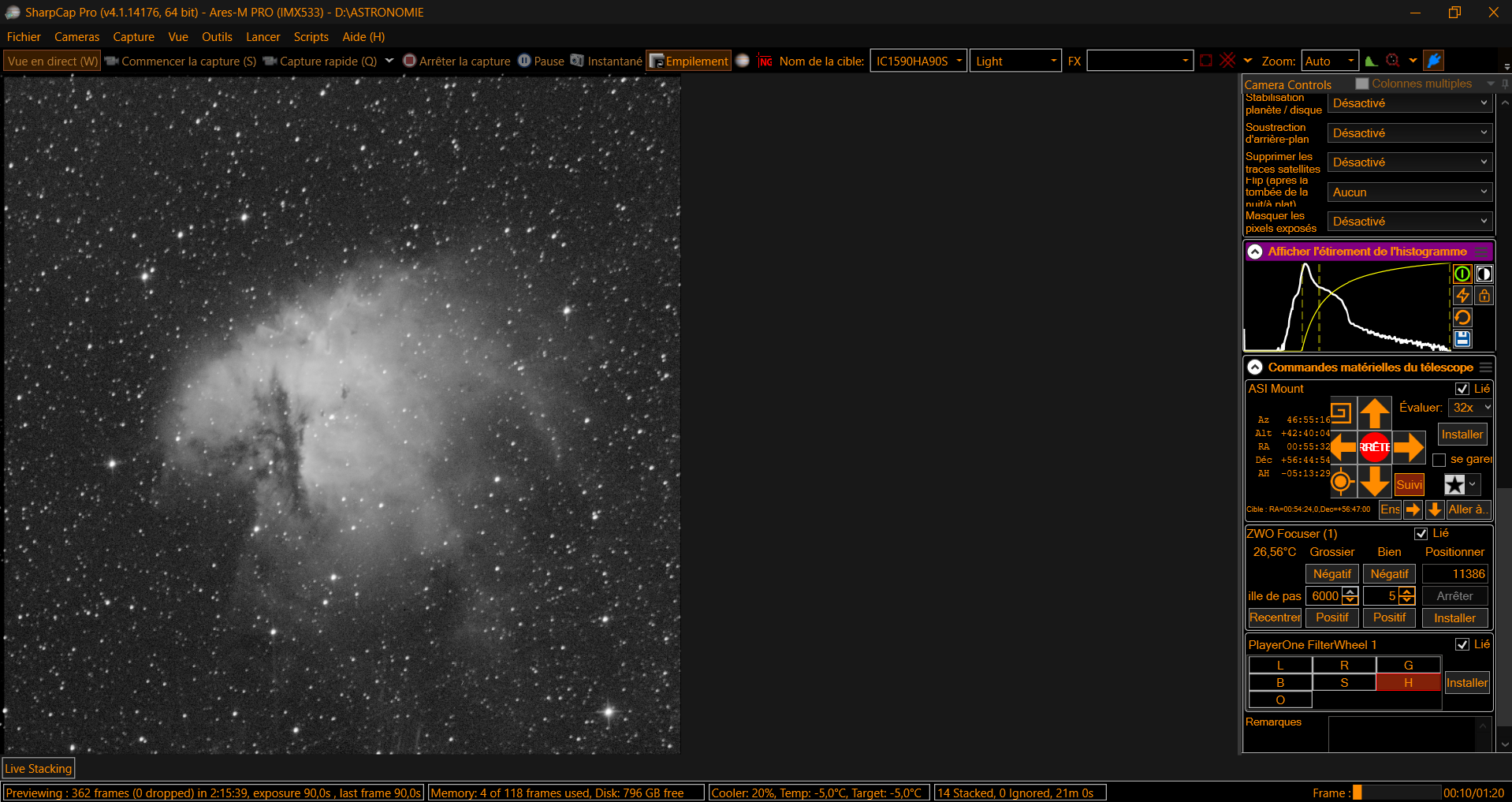Click the Aller à.. goto button
Viewport: 1512px width, 802px height.
click(1469, 509)
